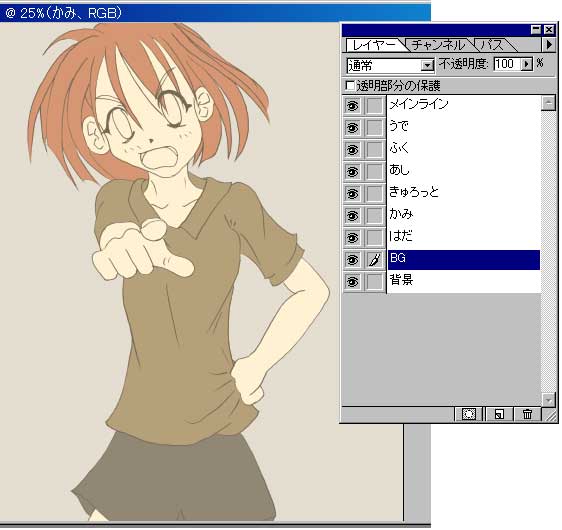Click the paintbrush icon beside BG layer
Image resolution: width=562 pixels, height=530 pixels.
click(x=375, y=260)
